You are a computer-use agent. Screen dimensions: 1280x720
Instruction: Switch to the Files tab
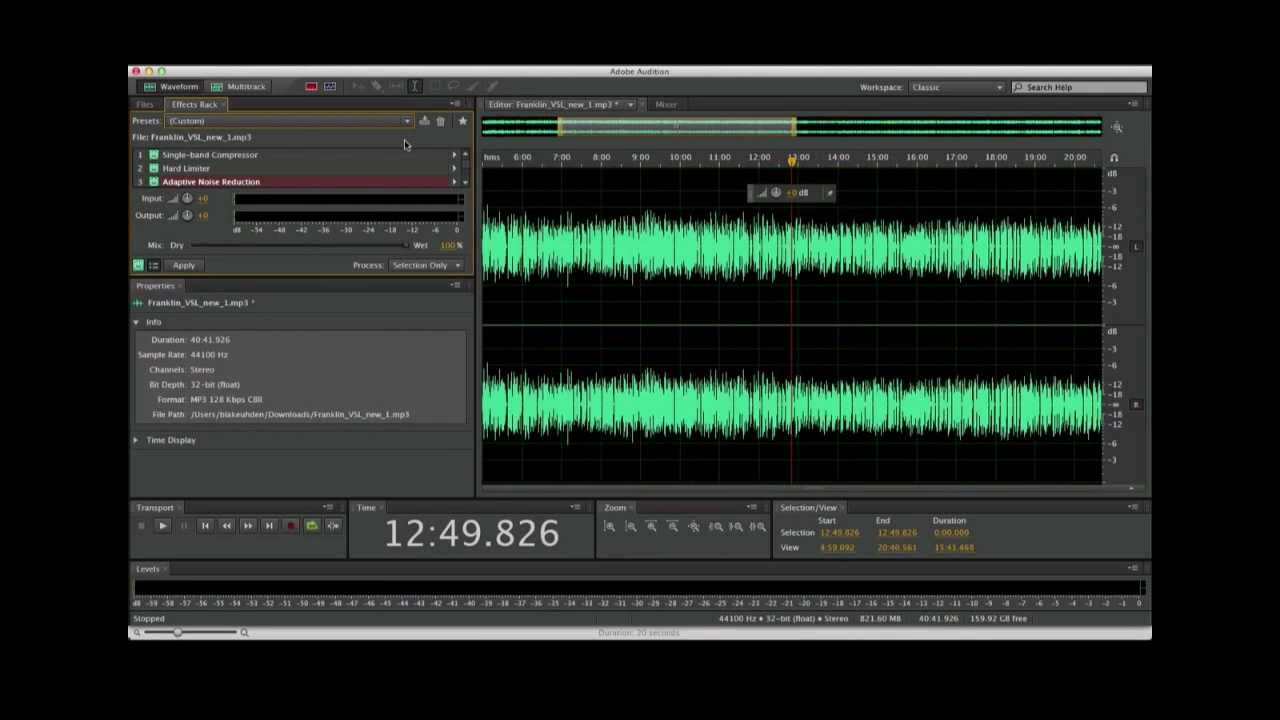coord(145,104)
